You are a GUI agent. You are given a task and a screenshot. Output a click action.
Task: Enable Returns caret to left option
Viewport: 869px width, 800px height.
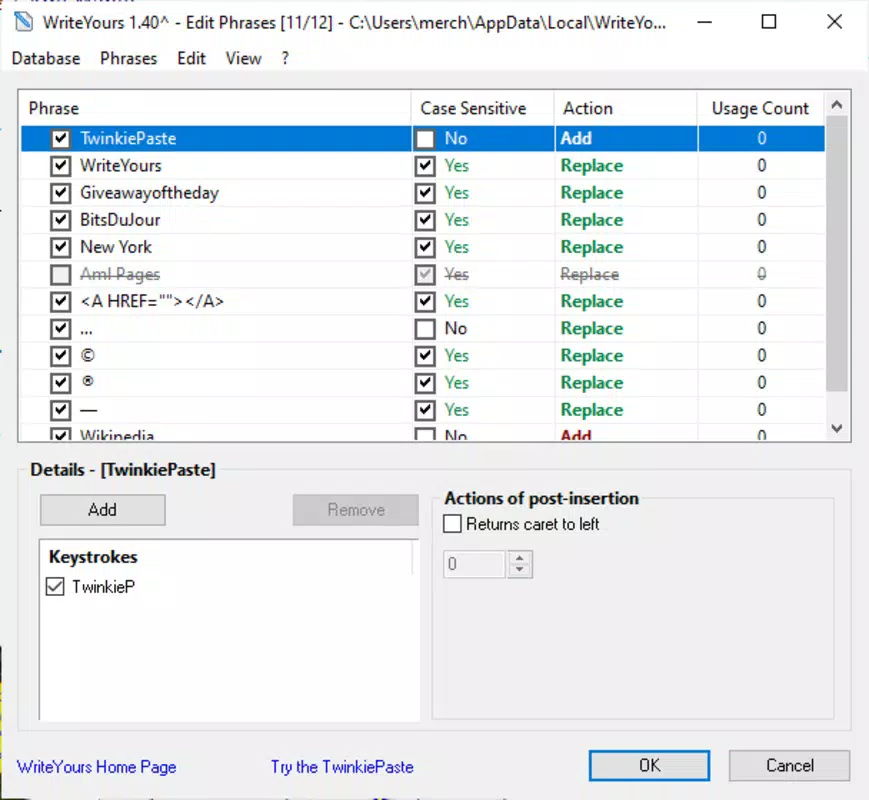[x=452, y=524]
